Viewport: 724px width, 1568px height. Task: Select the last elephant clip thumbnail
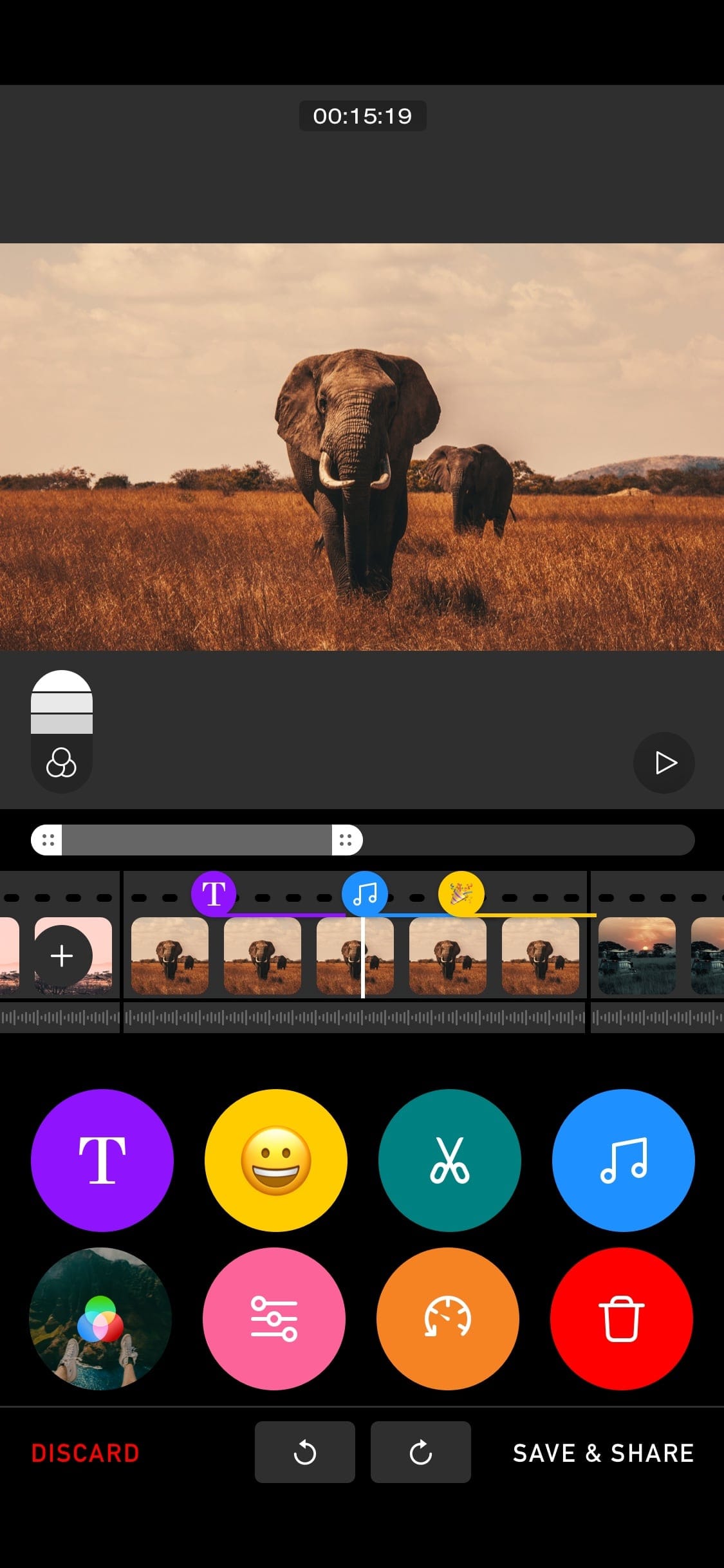click(x=541, y=956)
